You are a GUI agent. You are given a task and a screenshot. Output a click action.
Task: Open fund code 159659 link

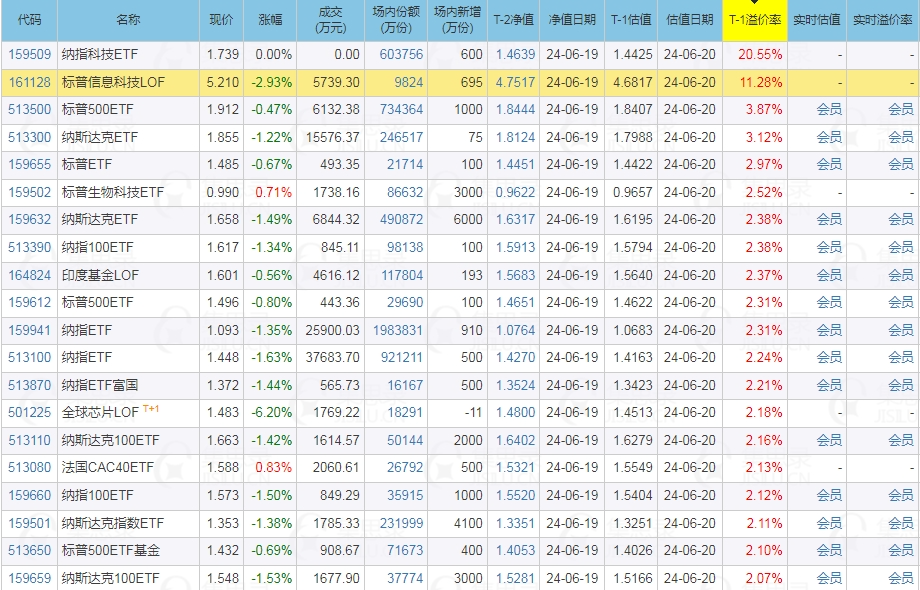coord(29,578)
